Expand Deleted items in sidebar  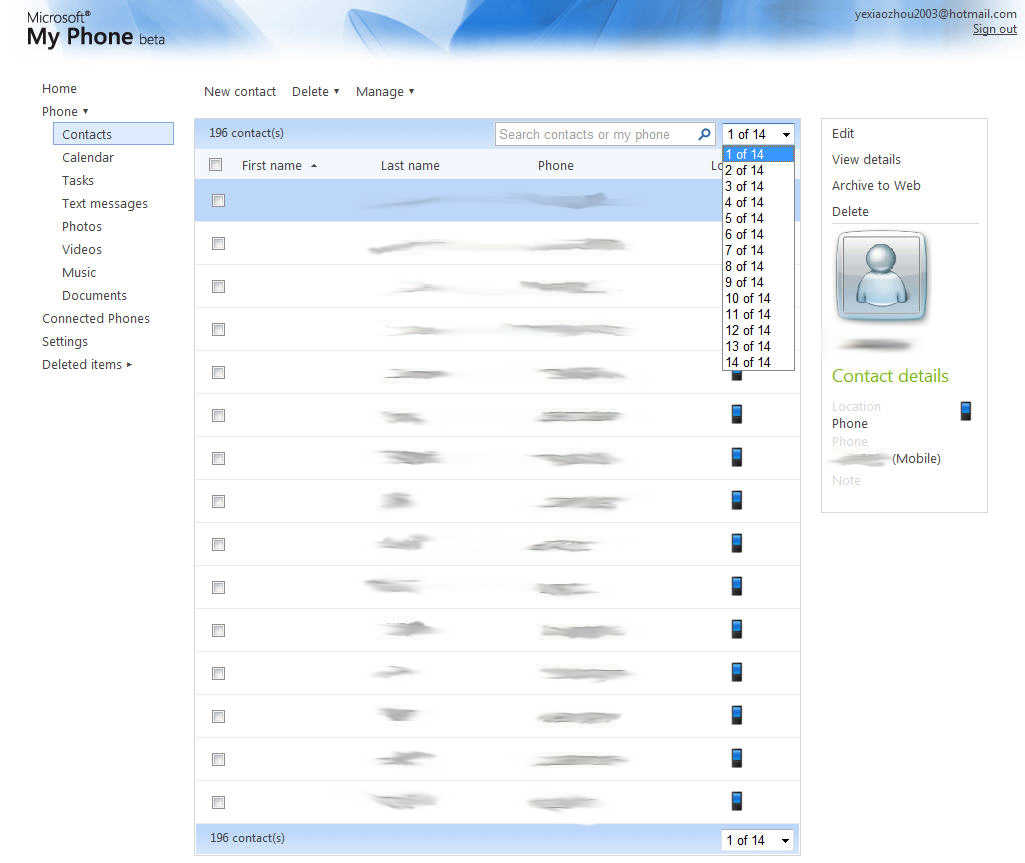tap(86, 364)
